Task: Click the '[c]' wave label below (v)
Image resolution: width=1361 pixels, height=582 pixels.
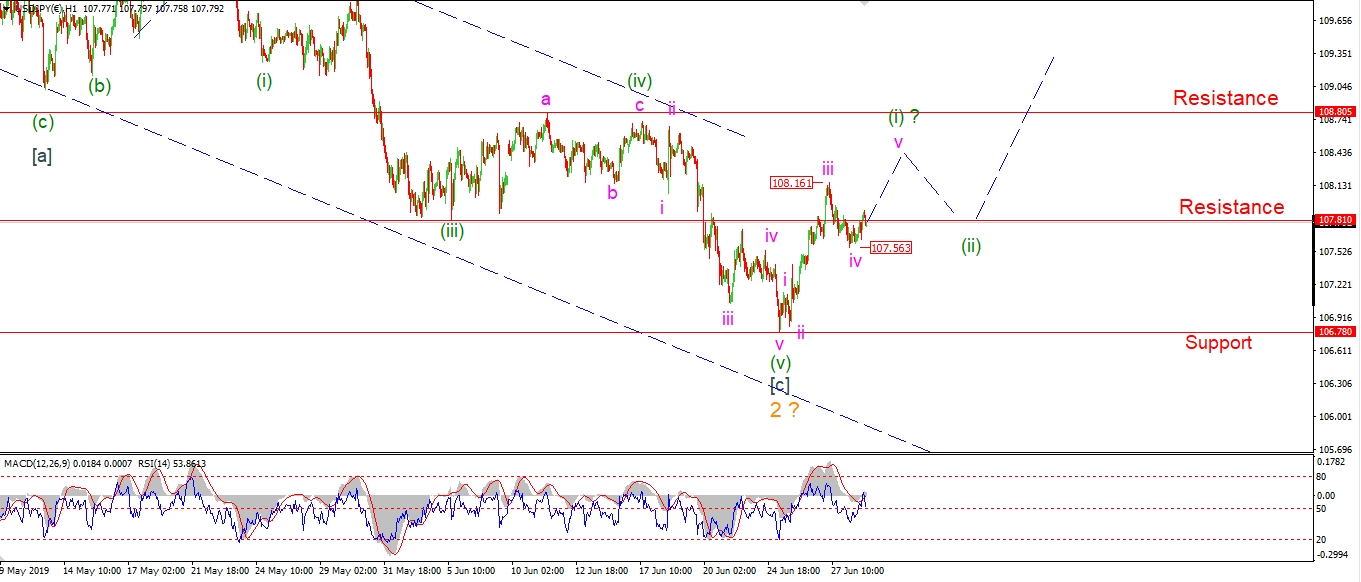Action: click(780, 385)
